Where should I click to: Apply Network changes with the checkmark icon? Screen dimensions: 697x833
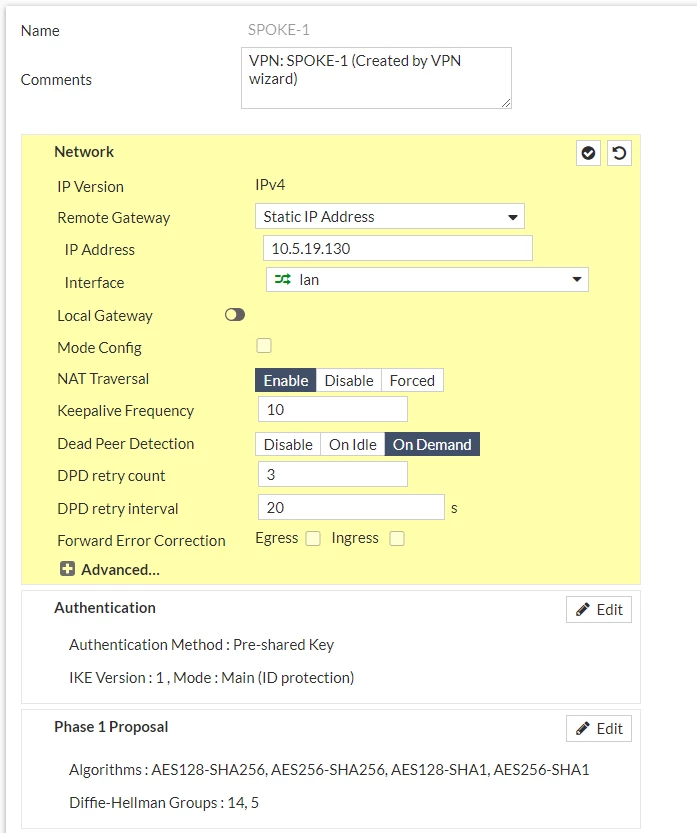pos(588,154)
